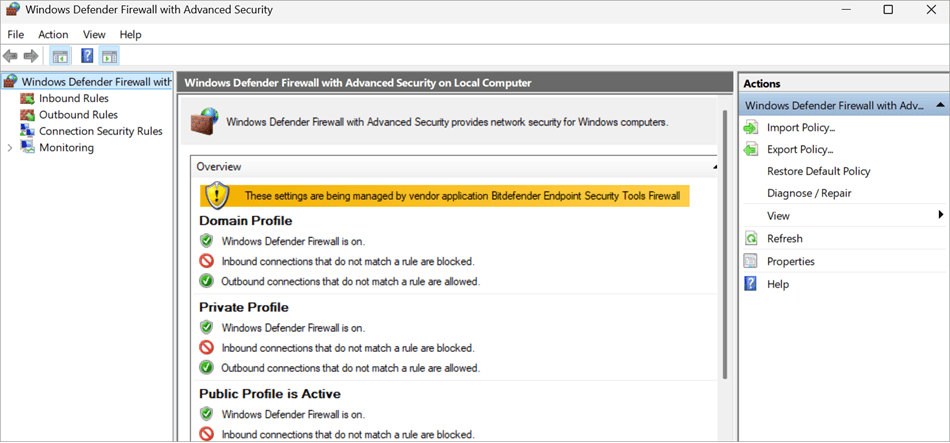Open the Action menu
The width and height of the screenshot is (950, 443).
(x=53, y=35)
